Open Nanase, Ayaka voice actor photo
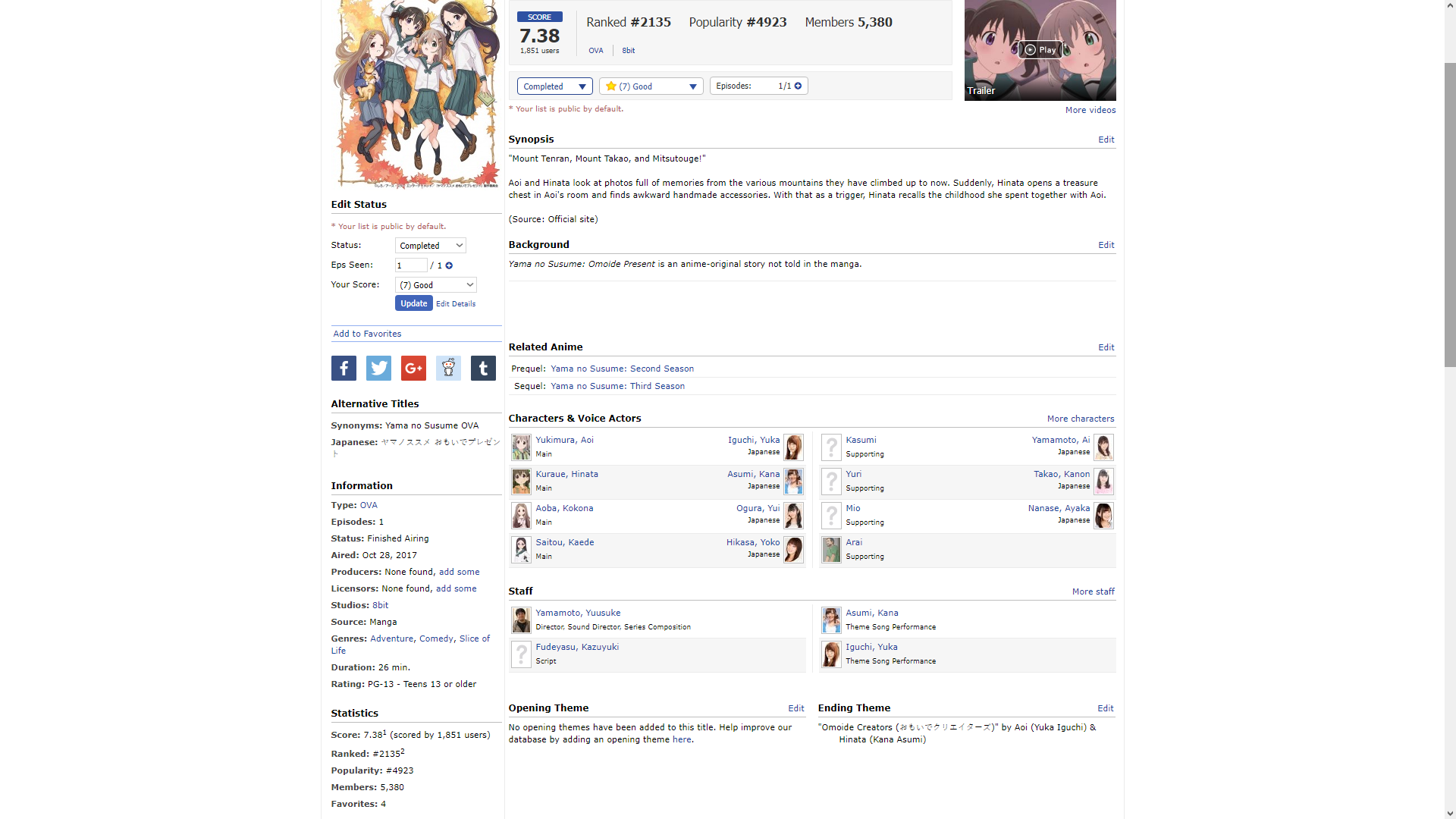1456x819 pixels. tap(1103, 516)
